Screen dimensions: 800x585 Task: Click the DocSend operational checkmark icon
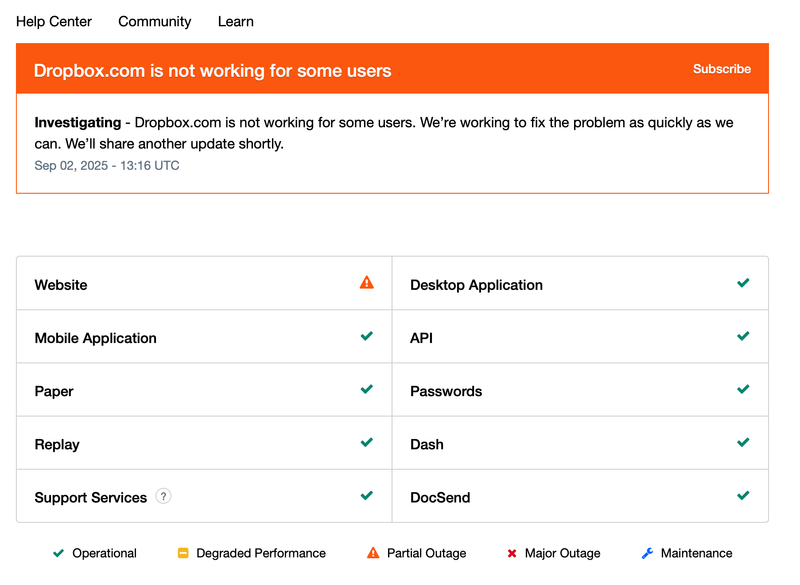(x=743, y=496)
